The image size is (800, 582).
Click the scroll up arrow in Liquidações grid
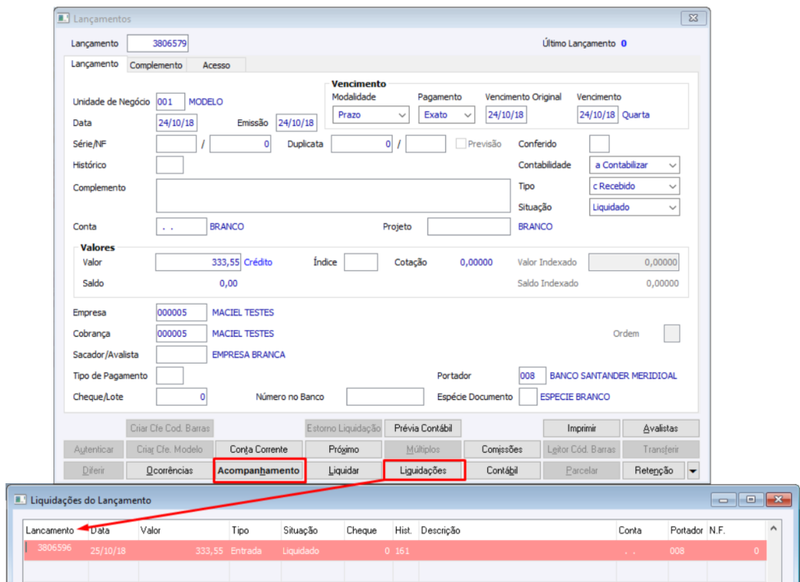[773, 529]
